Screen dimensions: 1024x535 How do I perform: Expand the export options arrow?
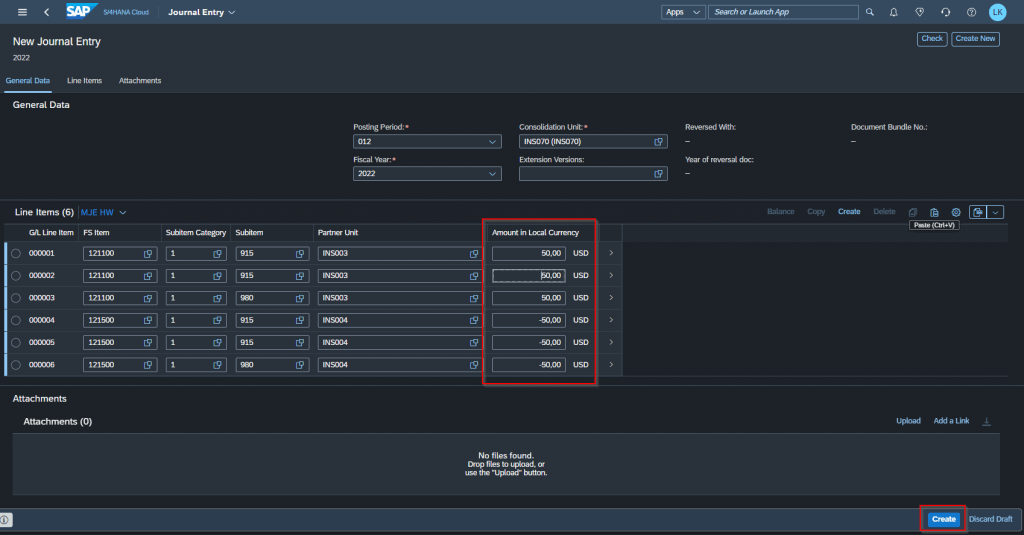[x=995, y=212]
